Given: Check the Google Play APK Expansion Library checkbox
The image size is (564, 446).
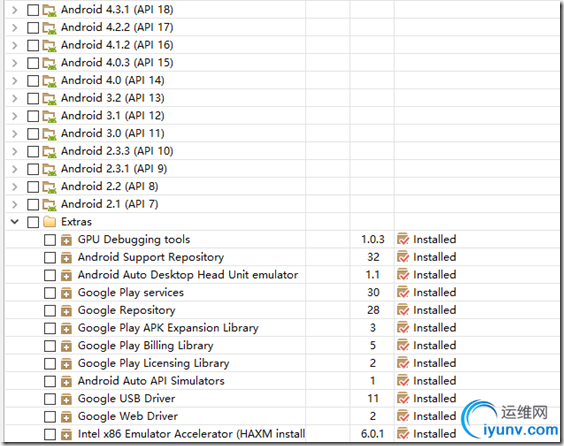Looking at the screenshot, I should 50,328.
